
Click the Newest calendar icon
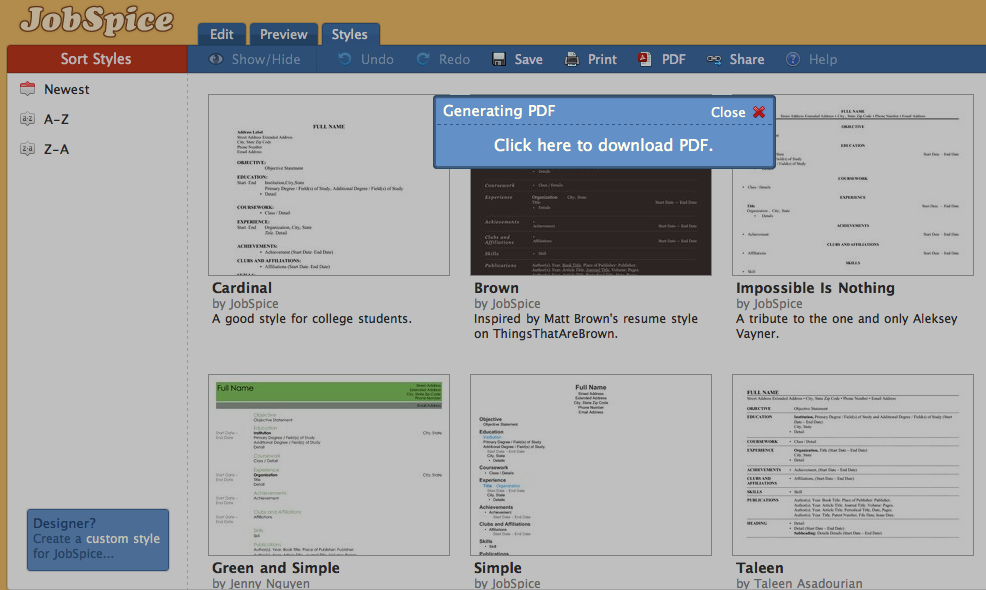pos(27,89)
